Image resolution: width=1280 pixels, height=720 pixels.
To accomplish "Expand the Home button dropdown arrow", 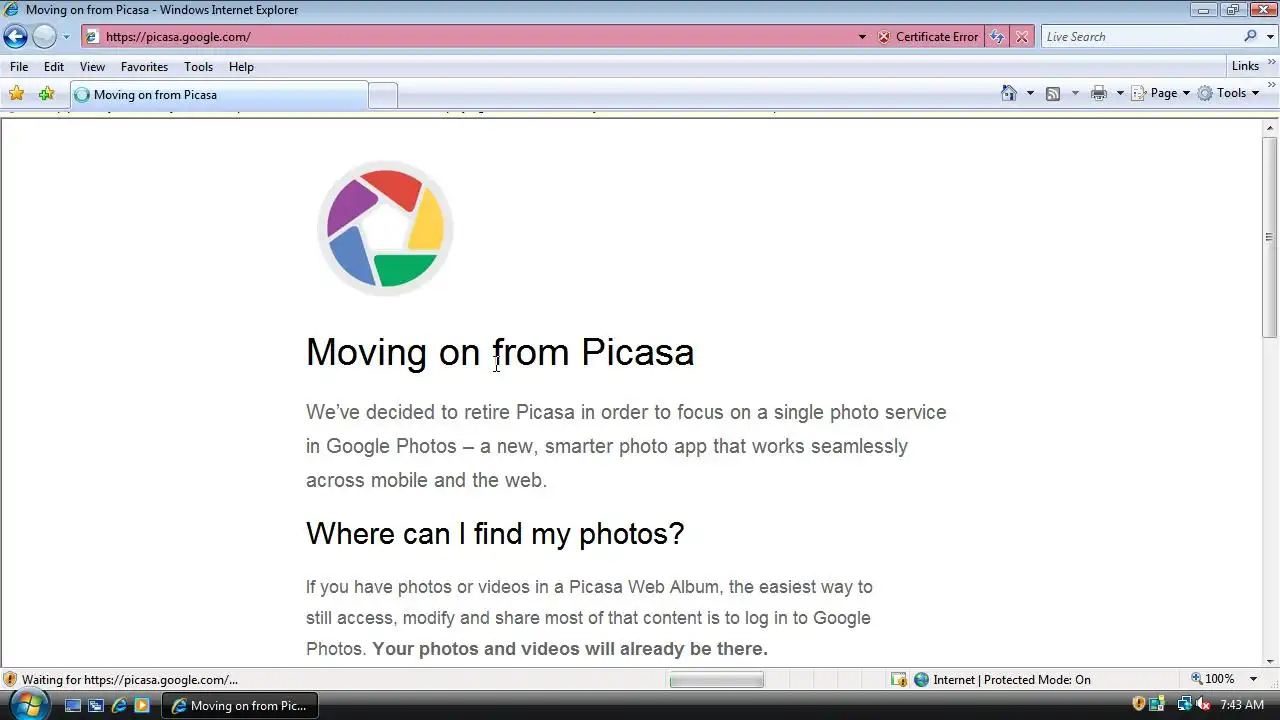I will point(1030,93).
